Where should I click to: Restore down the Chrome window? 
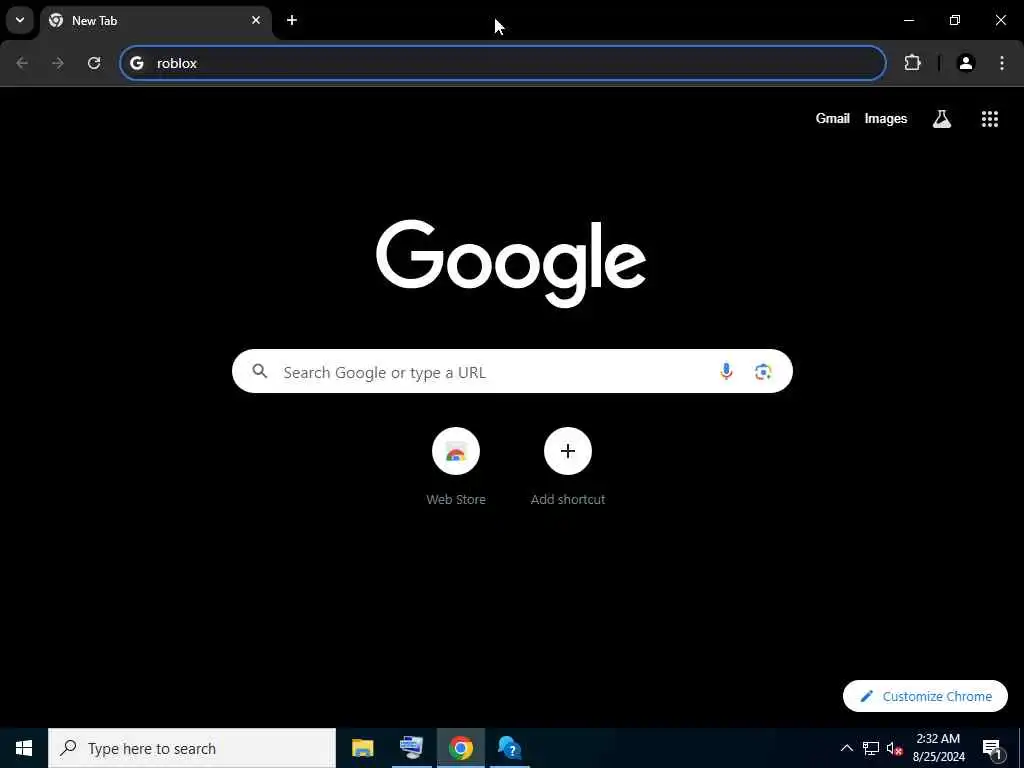click(x=955, y=20)
